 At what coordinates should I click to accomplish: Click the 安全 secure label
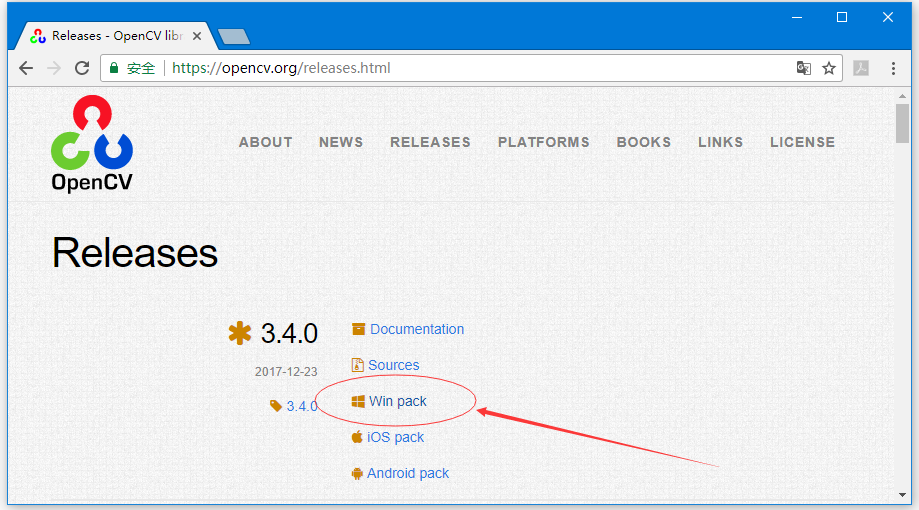[x=141, y=68]
